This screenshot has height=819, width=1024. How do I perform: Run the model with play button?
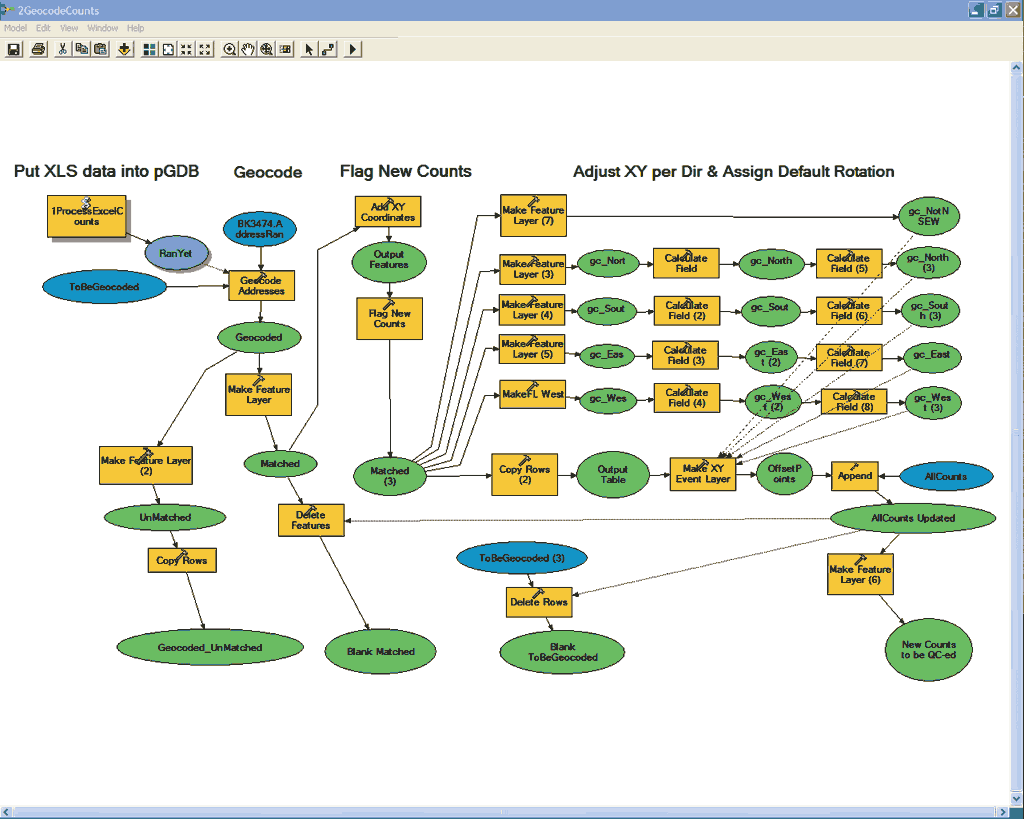coord(353,49)
